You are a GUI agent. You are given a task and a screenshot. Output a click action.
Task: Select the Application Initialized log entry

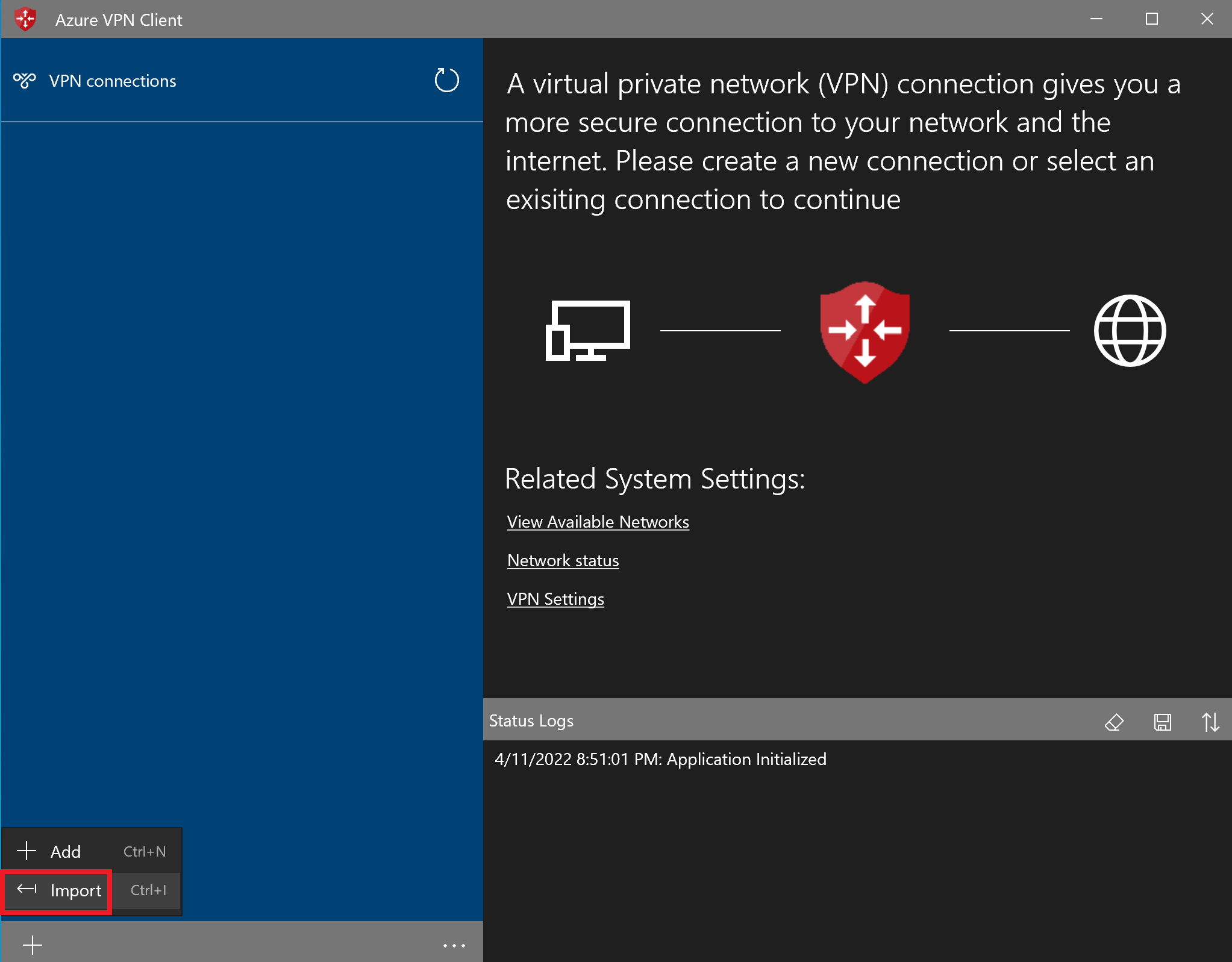pos(660,759)
